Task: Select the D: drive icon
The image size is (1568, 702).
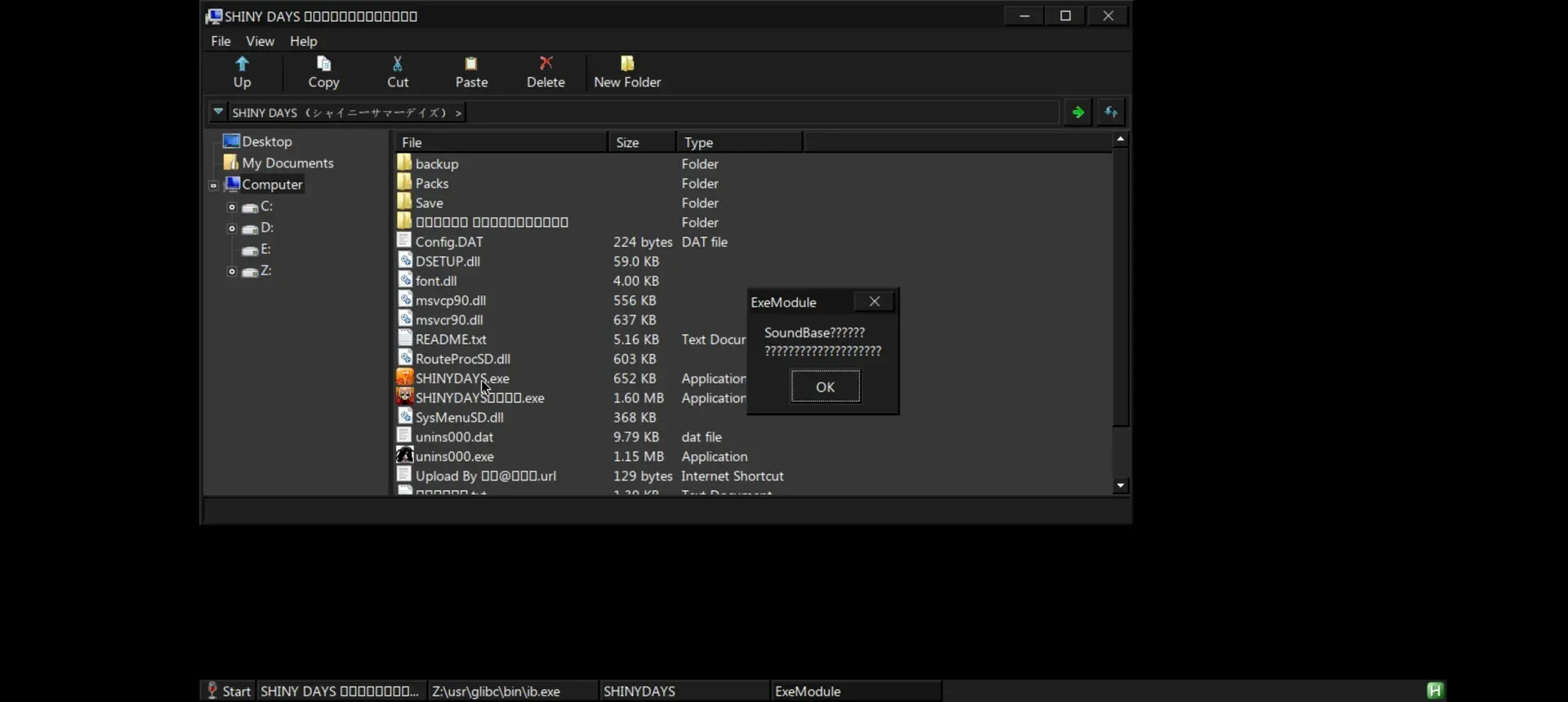Action: (251, 229)
